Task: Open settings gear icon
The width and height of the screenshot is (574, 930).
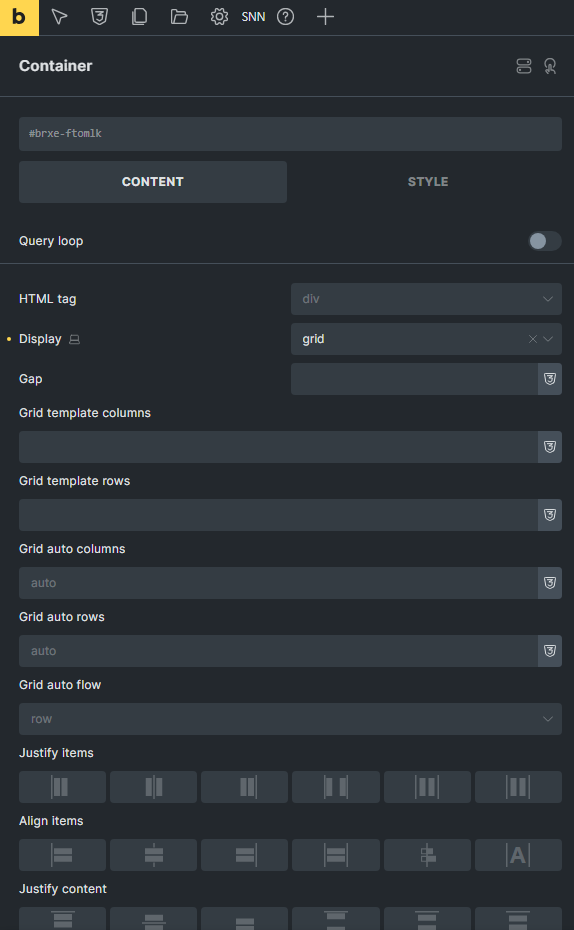Action: click(219, 17)
